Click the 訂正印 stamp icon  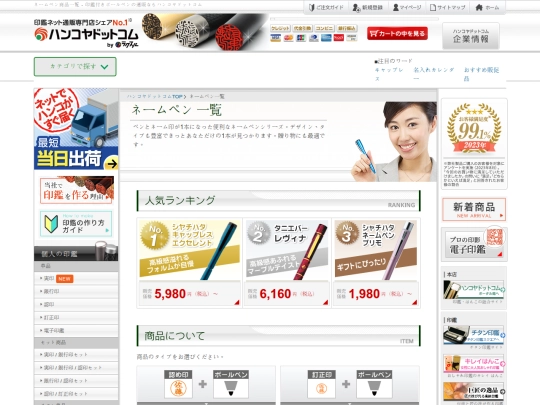322,385
